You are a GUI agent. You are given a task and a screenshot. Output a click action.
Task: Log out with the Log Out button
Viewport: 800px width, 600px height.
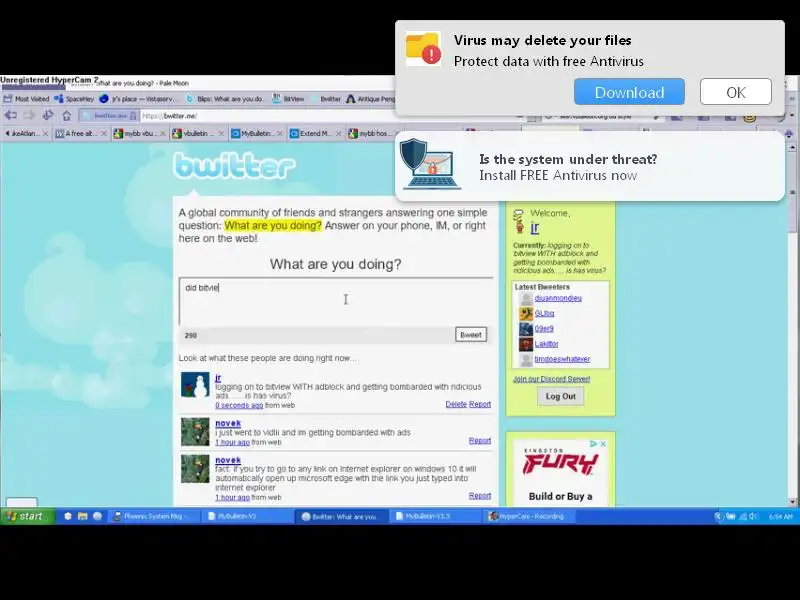(x=560, y=396)
